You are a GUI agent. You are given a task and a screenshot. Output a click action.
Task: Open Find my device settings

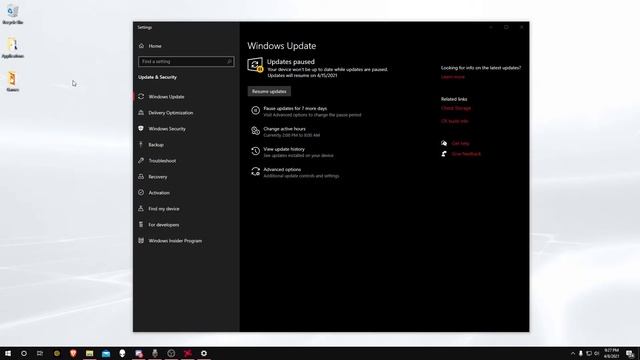coord(164,209)
